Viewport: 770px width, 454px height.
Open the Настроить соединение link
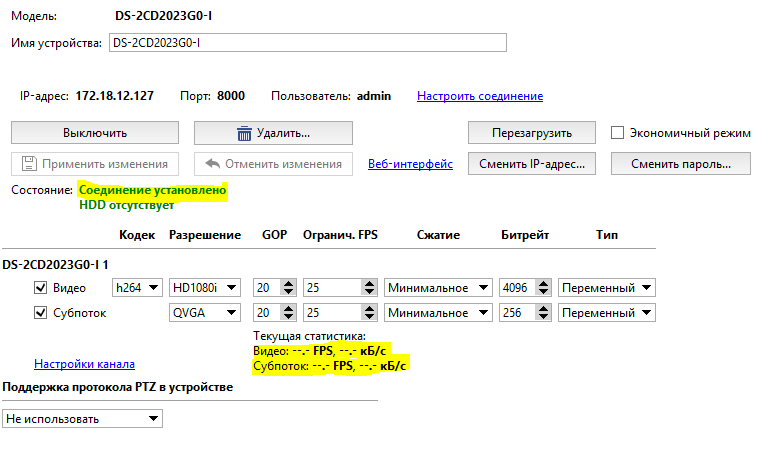(480, 96)
